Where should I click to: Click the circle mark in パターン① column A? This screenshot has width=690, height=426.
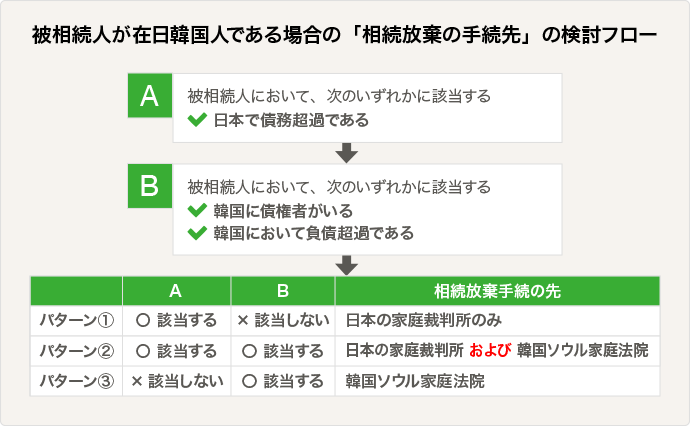coord(143,320)
